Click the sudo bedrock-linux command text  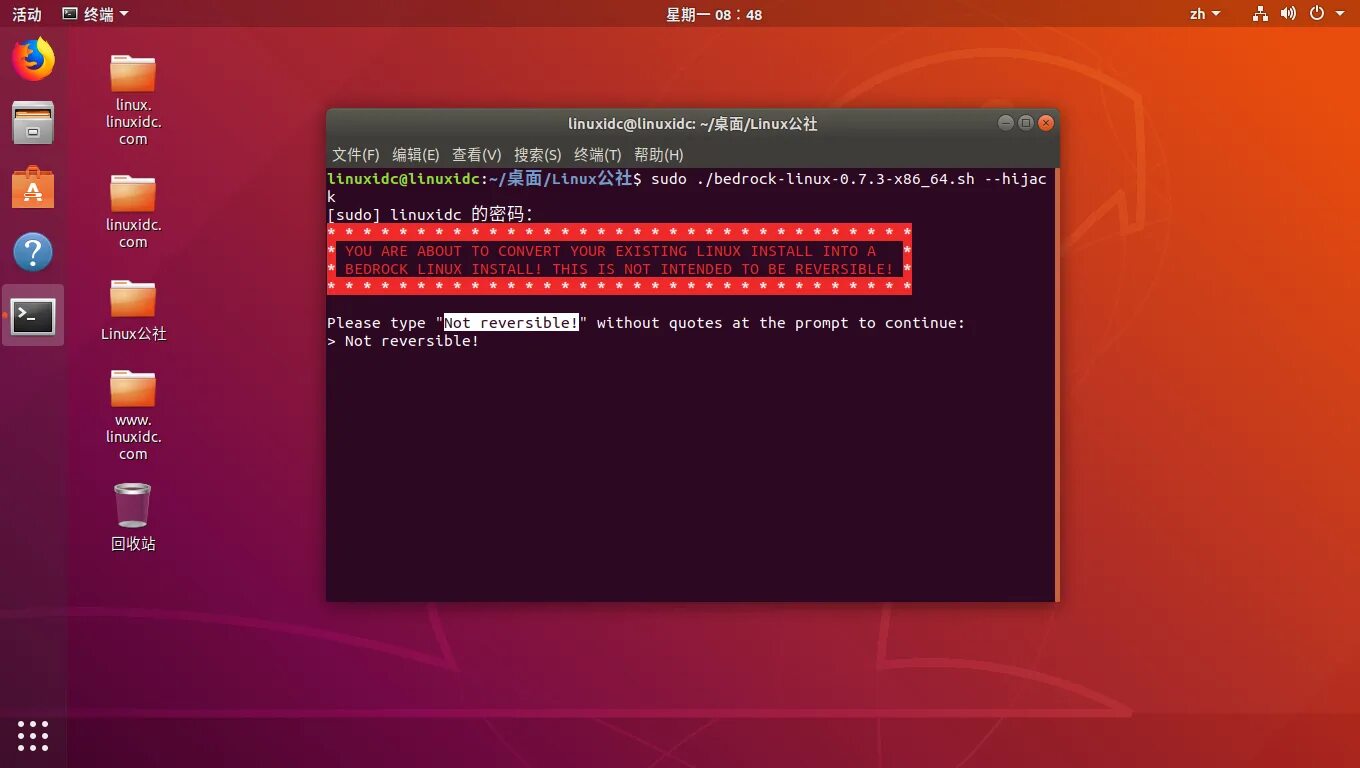click(x=849, y=179)
